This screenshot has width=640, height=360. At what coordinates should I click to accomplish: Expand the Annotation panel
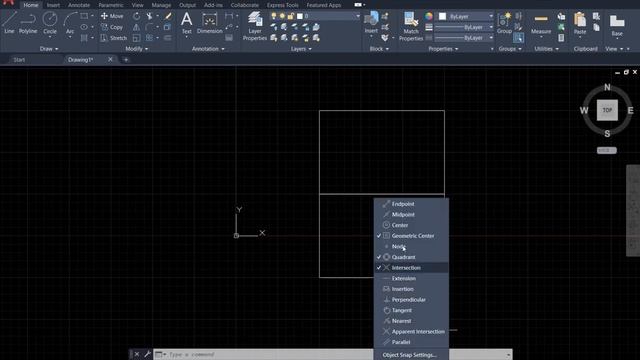pos(208,49)
